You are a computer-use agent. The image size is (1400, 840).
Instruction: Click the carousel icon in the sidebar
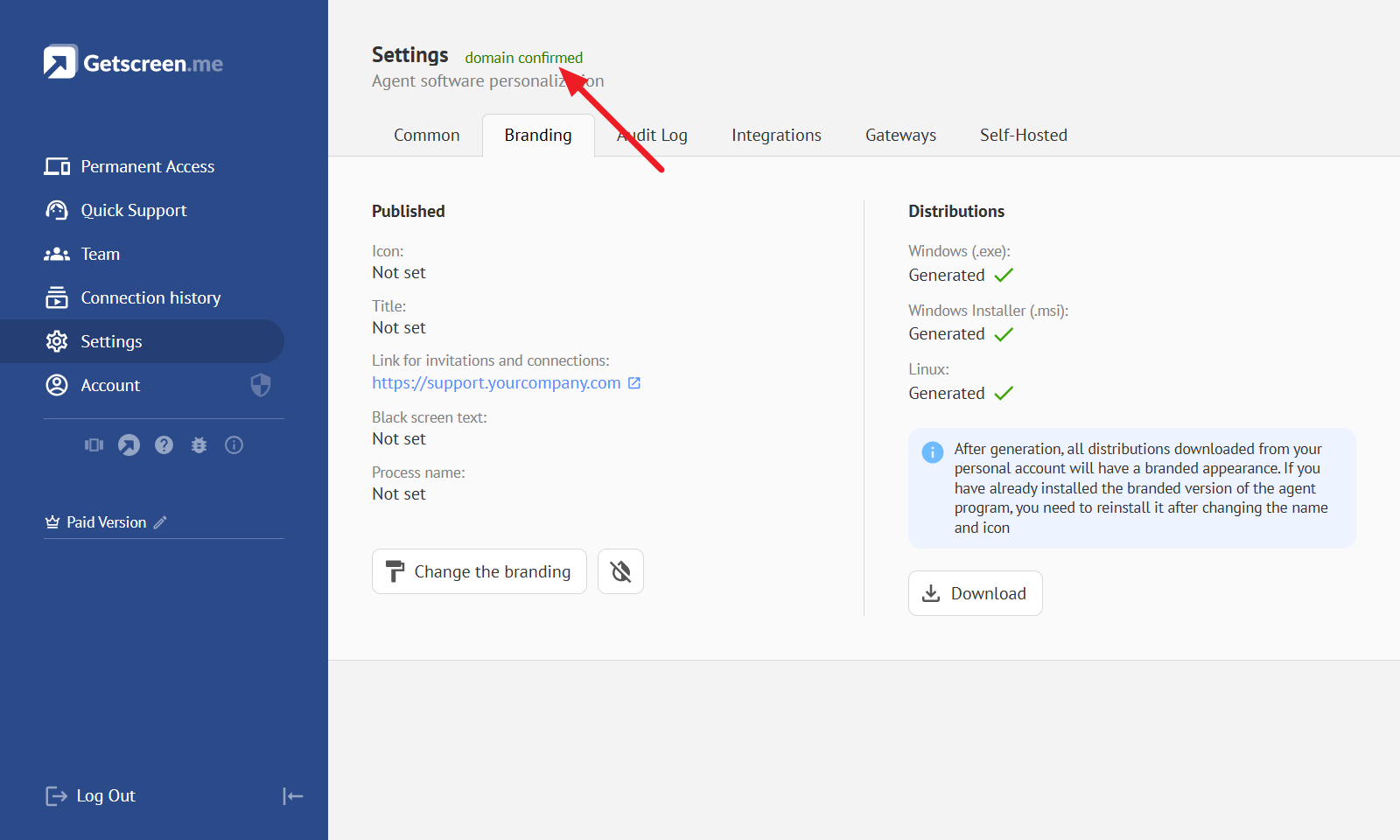(x=94, y=445)
